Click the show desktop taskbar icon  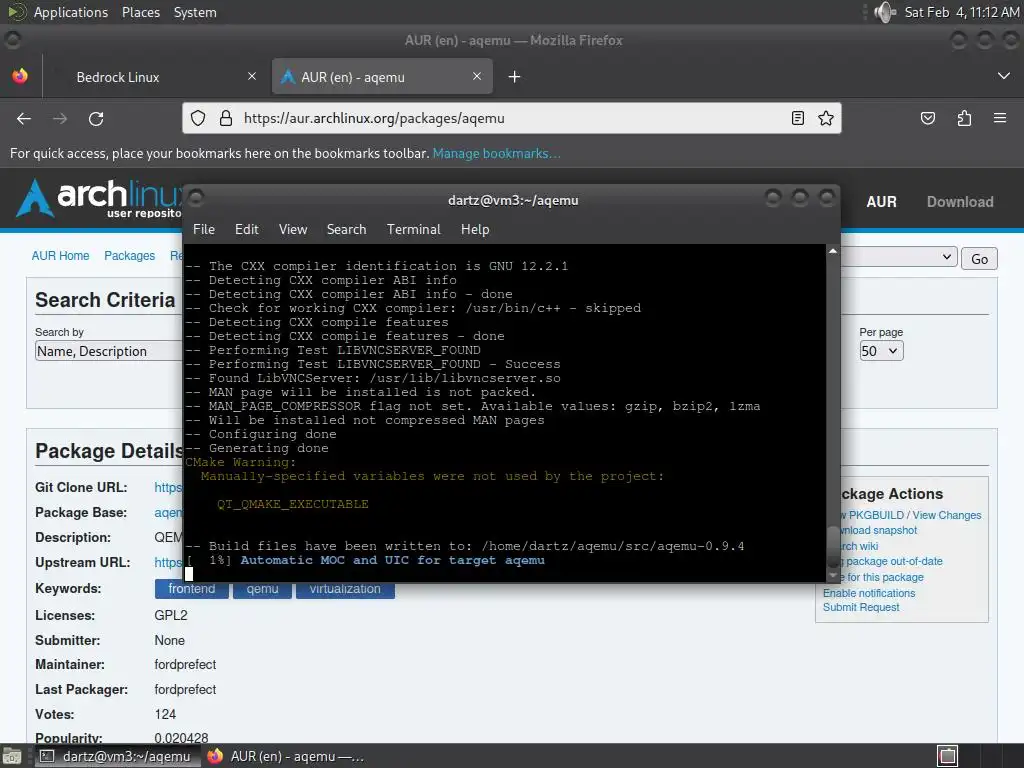point(11,756)
